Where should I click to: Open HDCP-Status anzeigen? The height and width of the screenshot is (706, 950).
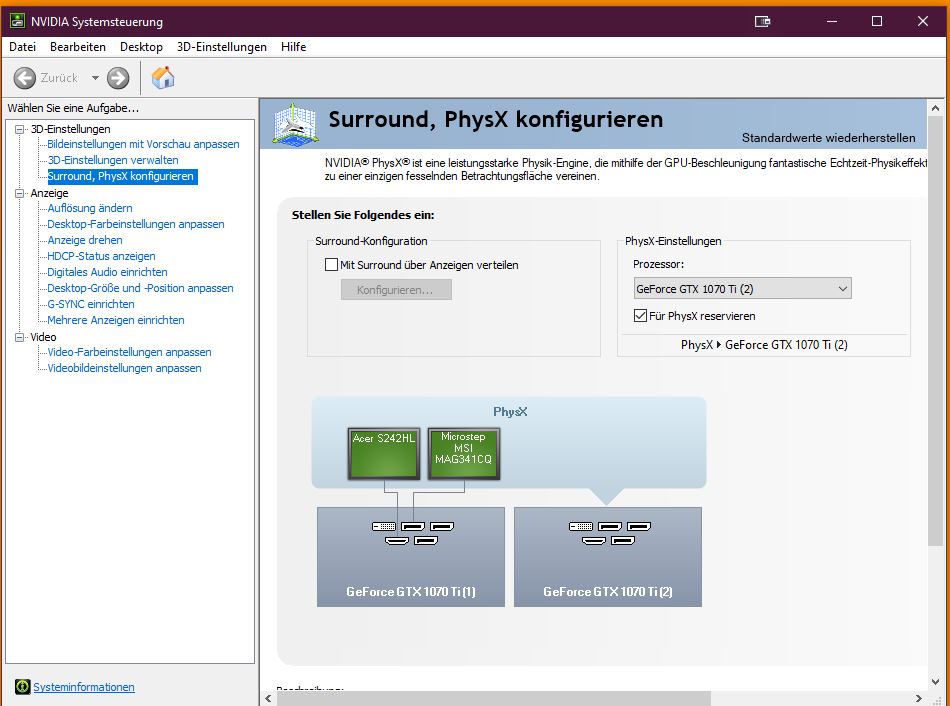tap(101, 256)
